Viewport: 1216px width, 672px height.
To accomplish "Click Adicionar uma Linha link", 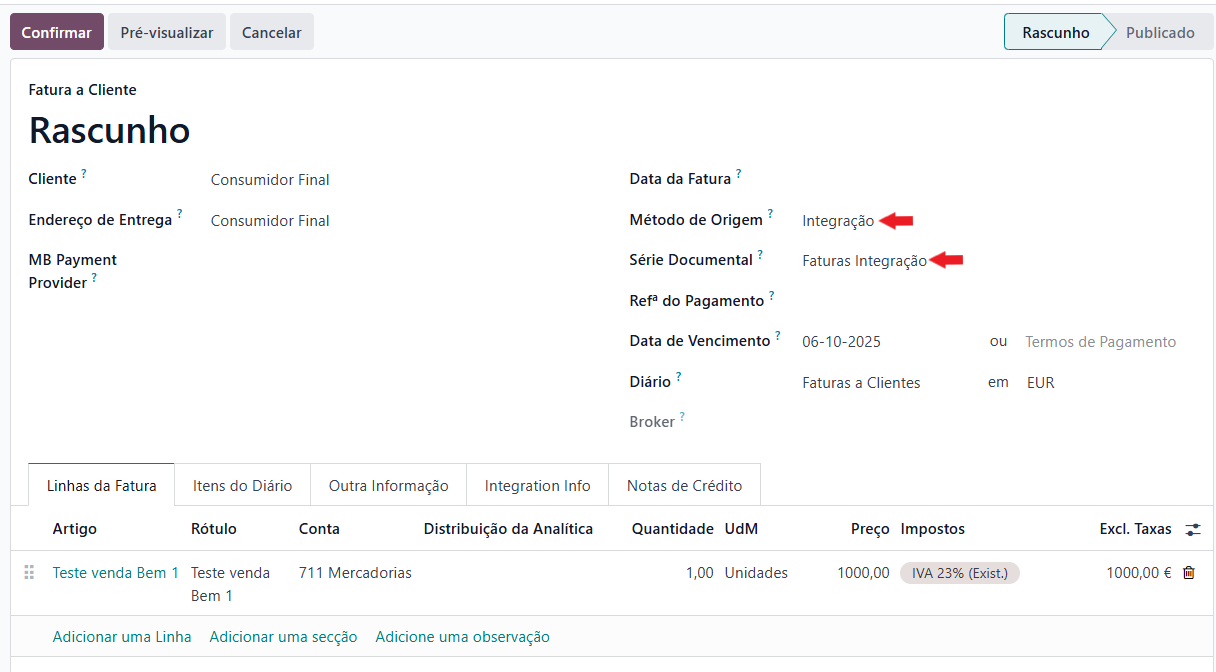I will (x=122, y=637).
